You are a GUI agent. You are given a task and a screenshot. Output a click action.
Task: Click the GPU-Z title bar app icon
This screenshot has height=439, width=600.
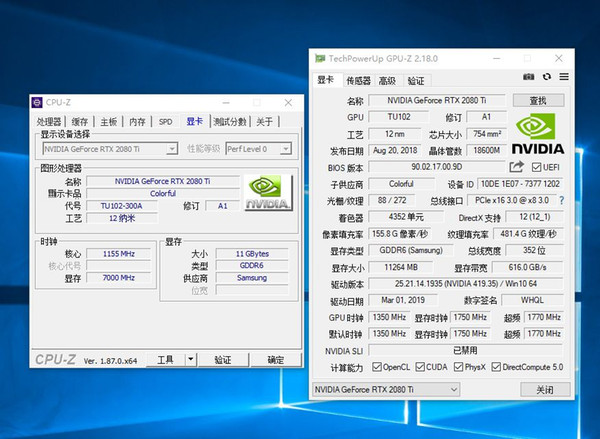[320, 59]
